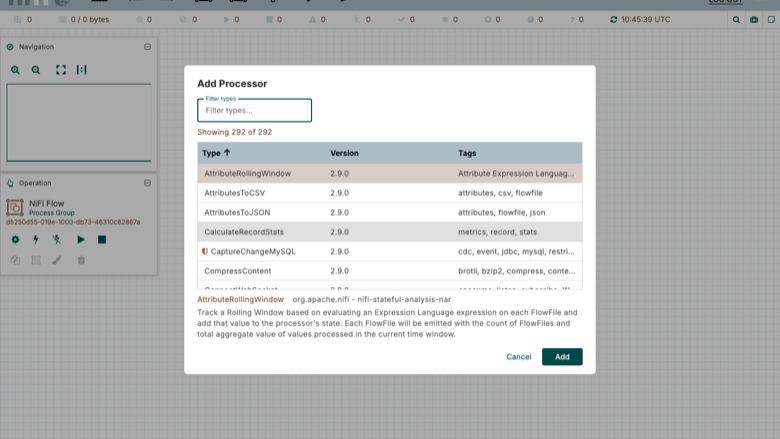Click the restricted shield icon by CaptureChangeMySQL
Screen dimensions: 780x439
pyautogui.click(x=204, y=252)
